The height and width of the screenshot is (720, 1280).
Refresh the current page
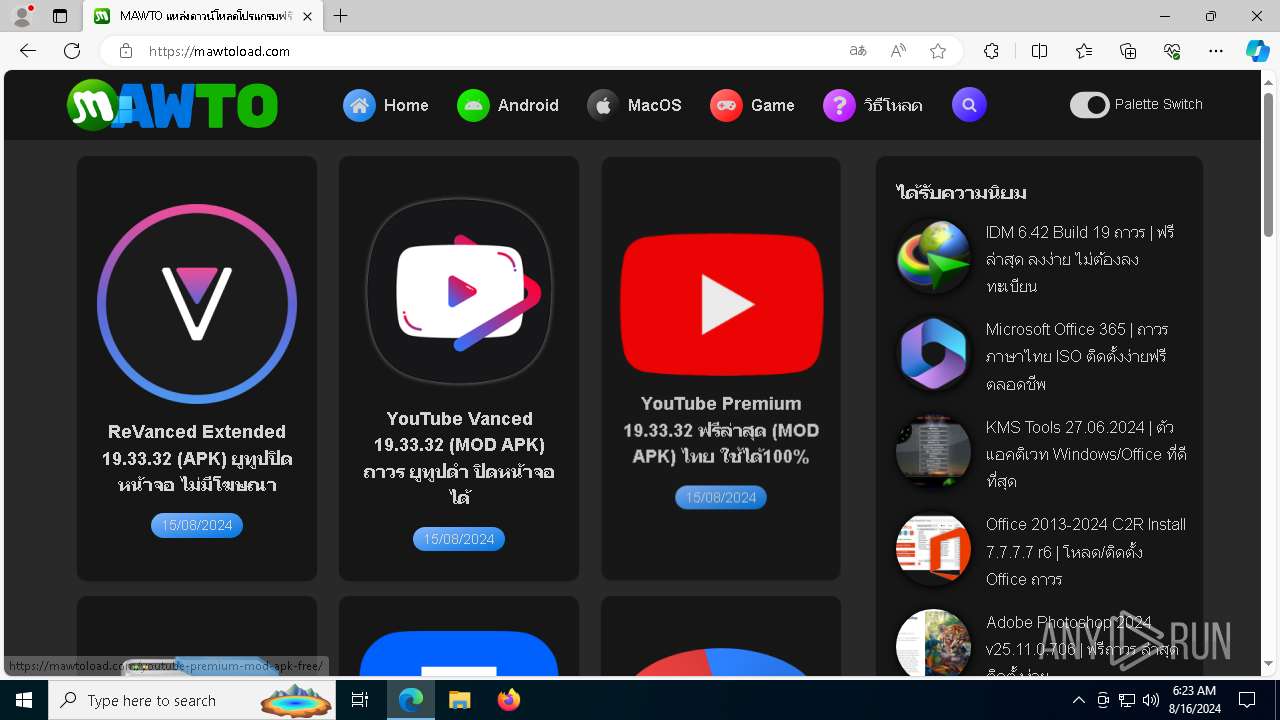[x=72, y=51]
